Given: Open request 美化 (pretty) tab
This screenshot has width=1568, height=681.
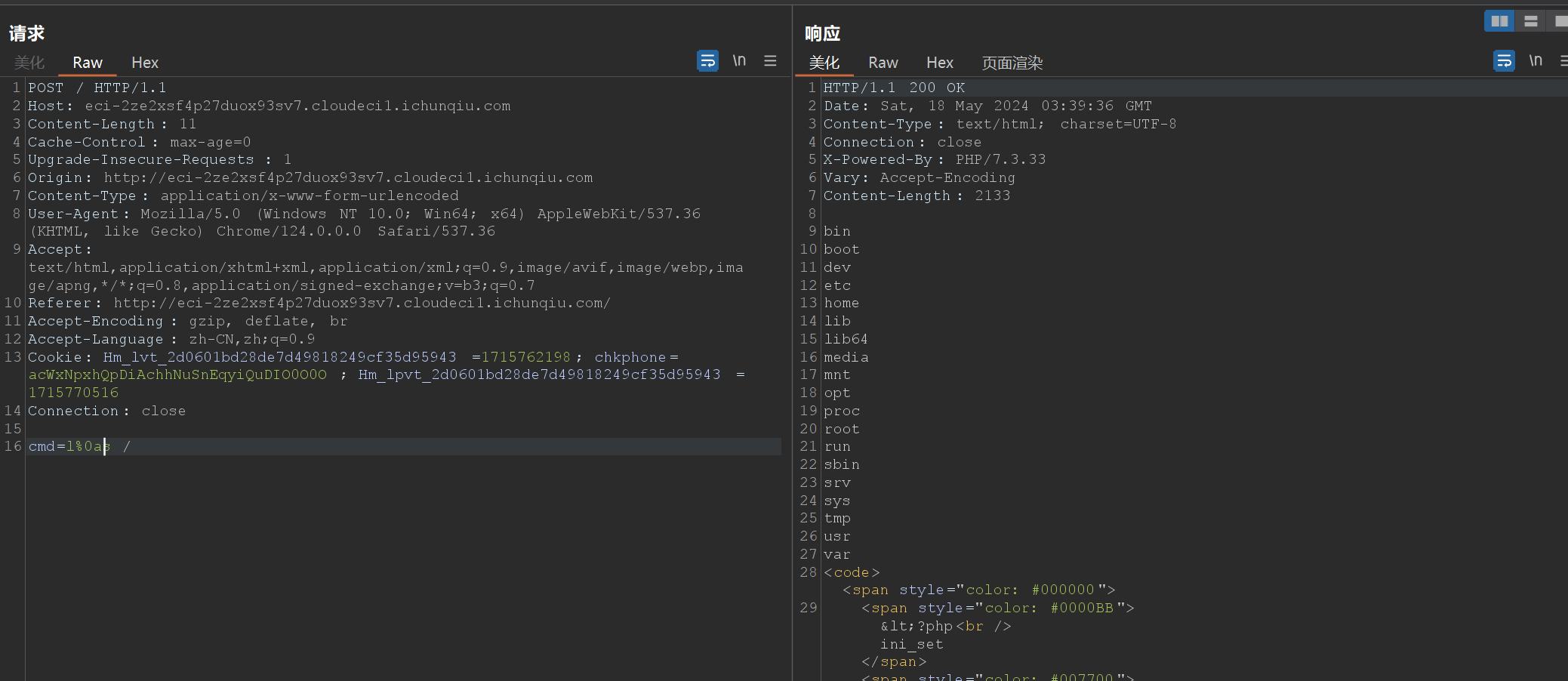Looking at the screenshot, I should (x=29, y=63).
